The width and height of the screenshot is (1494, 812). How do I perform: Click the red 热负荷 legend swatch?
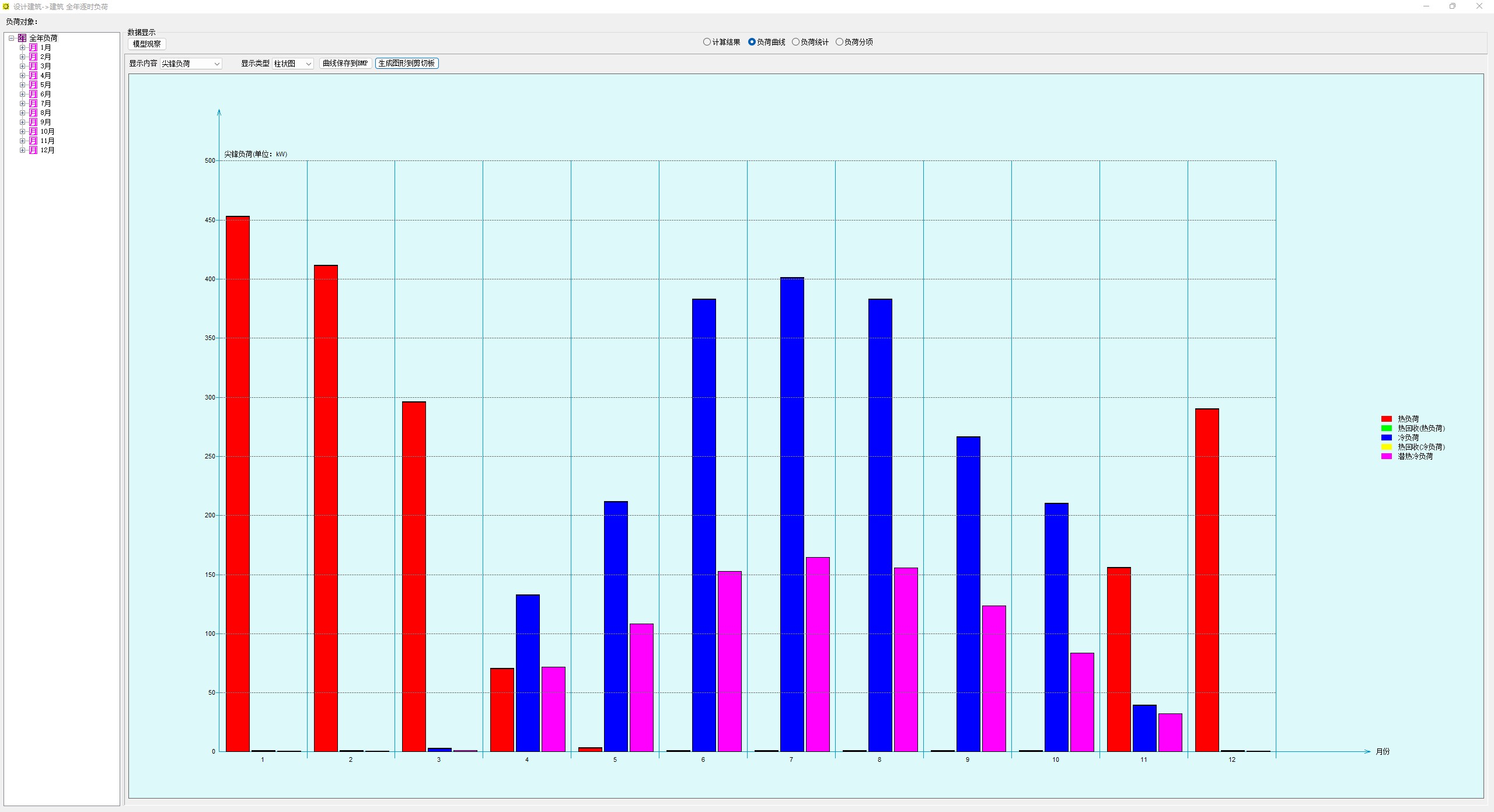(1386, 419)
